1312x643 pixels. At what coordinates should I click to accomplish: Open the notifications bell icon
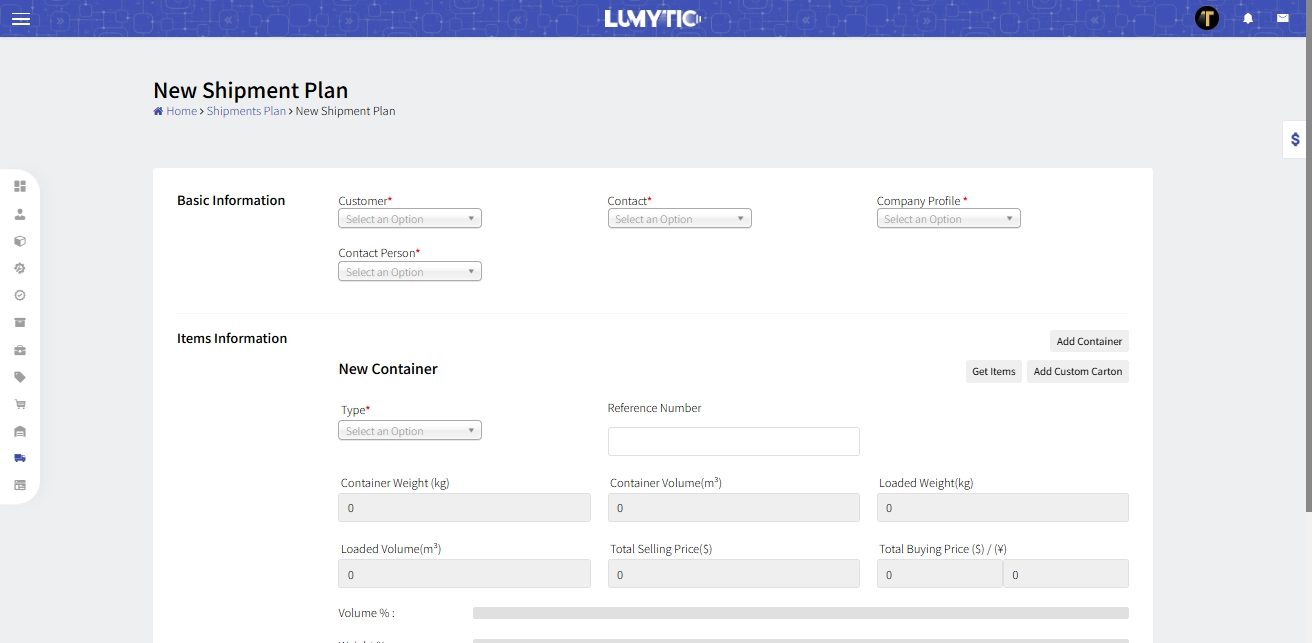(x=1248, y=18)
